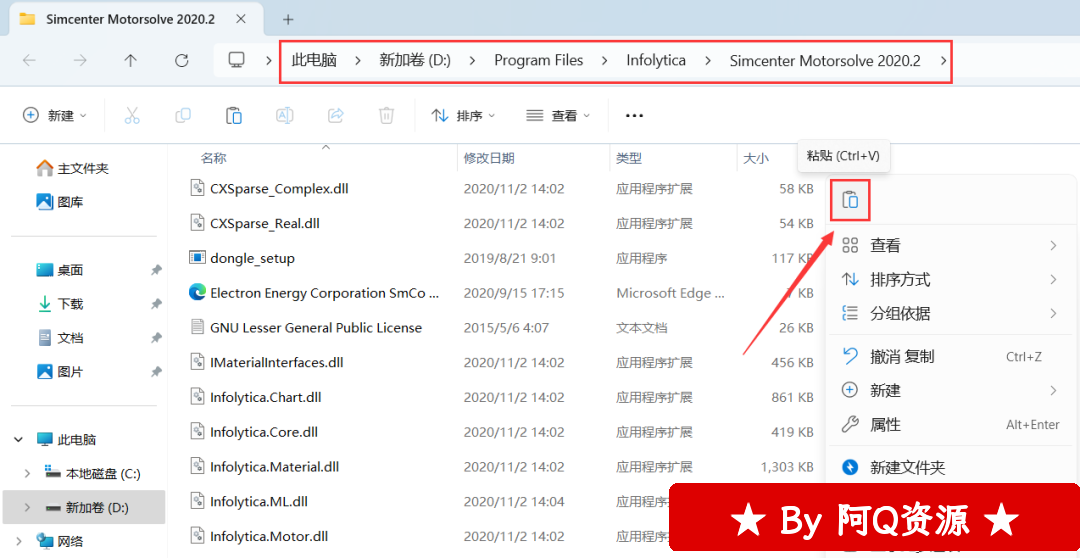The image size is (1080, 558).
Task: Select the IMaterialInterfaces.dll file
Action: tap(266, 362)
